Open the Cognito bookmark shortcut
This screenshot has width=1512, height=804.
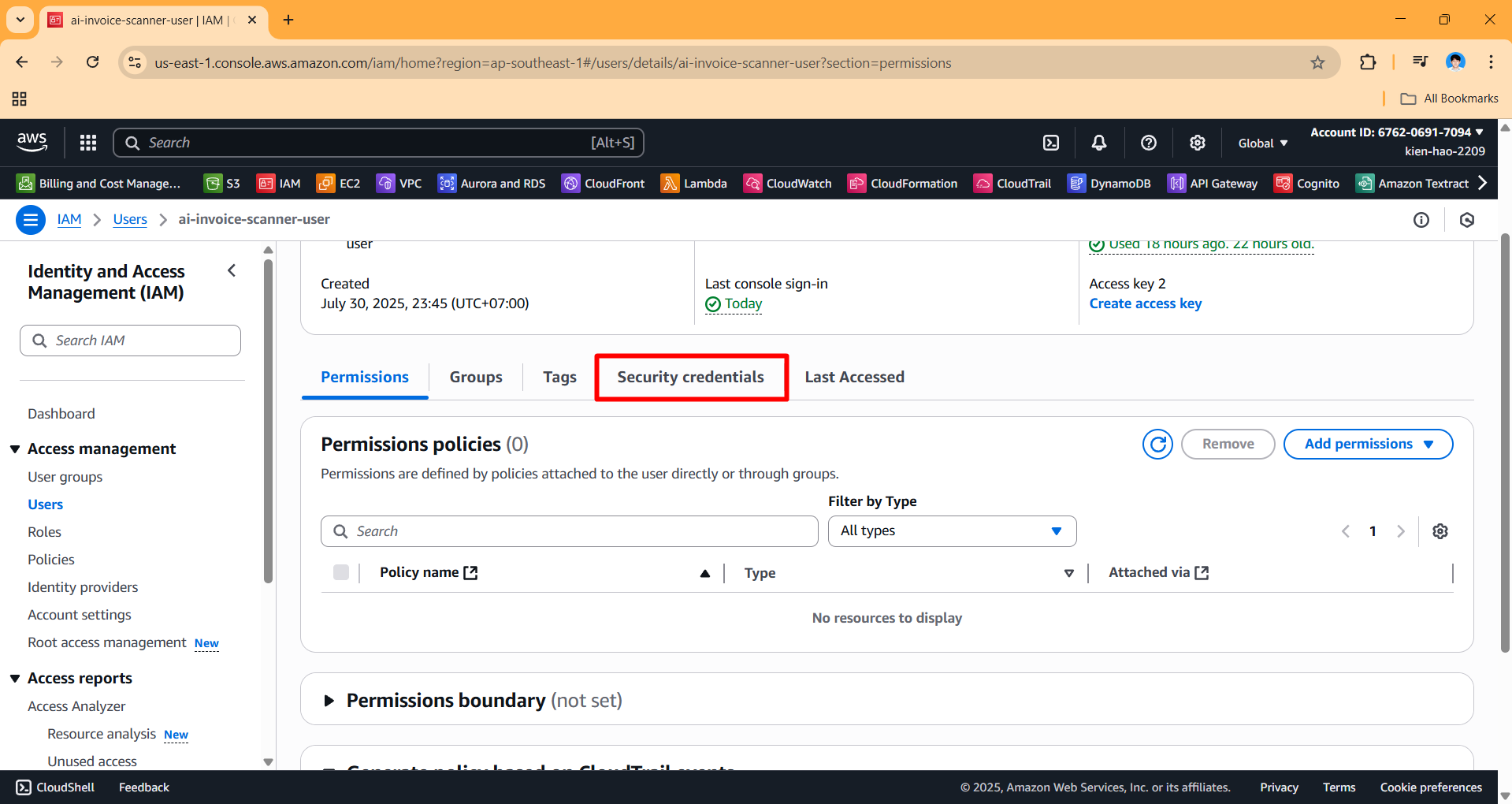[x=1306, y=183]
